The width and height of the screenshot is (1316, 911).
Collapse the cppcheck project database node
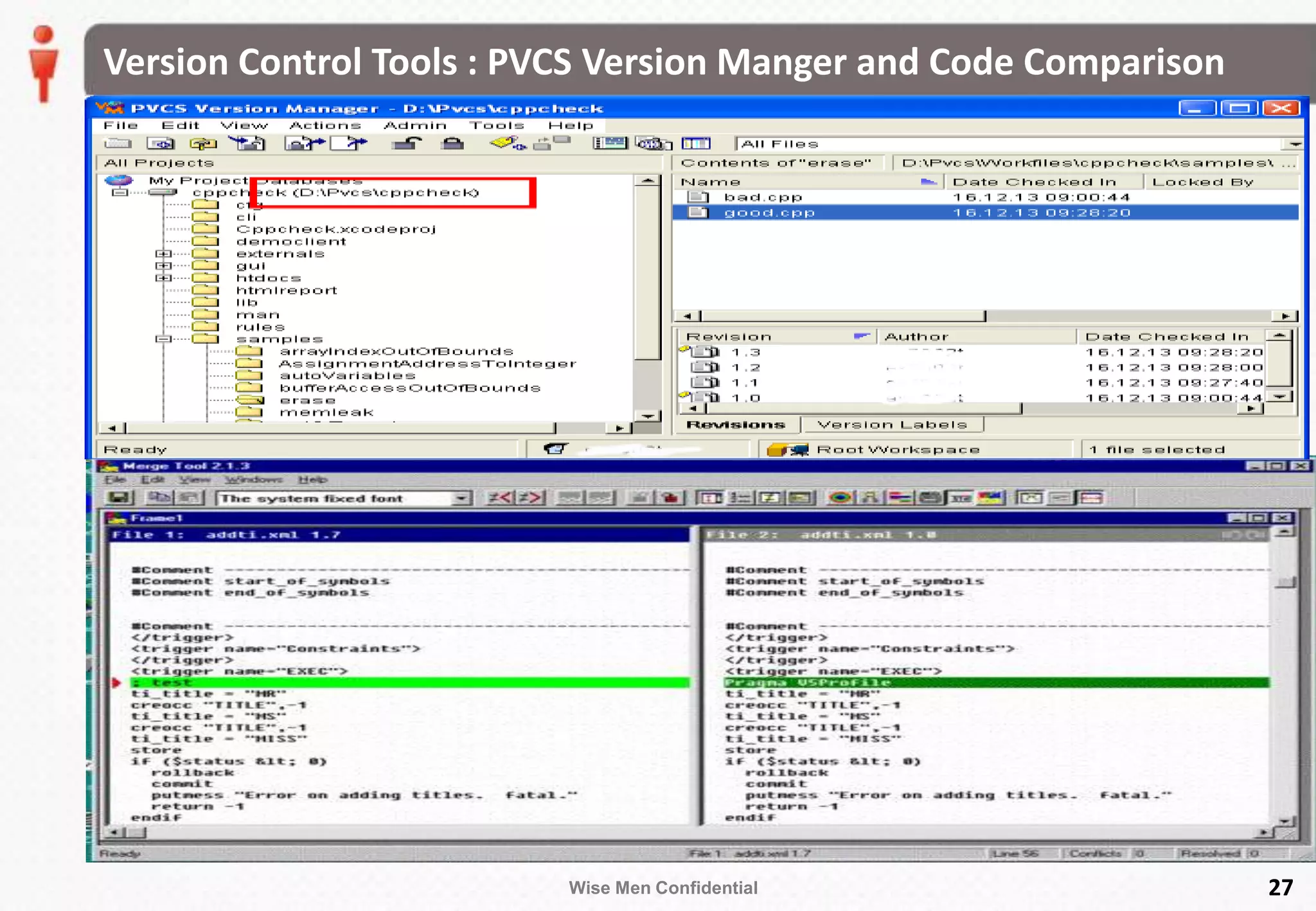tap(120, 192)
